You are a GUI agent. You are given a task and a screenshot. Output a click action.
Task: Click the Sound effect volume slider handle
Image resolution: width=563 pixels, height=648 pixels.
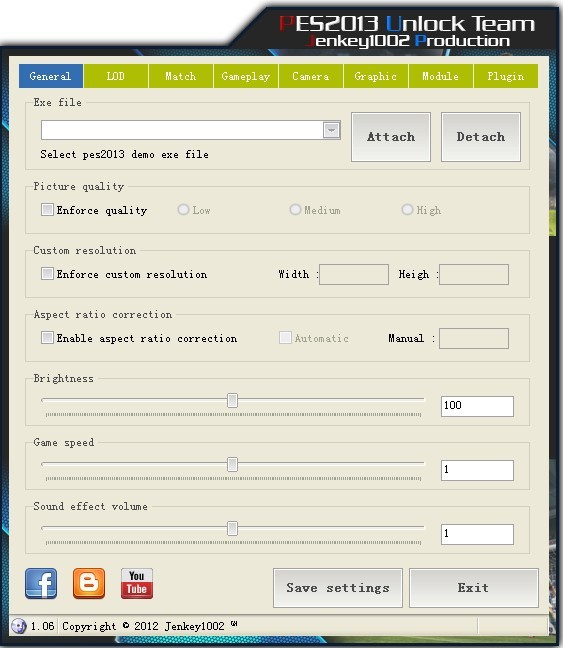(x=232, y=529)
